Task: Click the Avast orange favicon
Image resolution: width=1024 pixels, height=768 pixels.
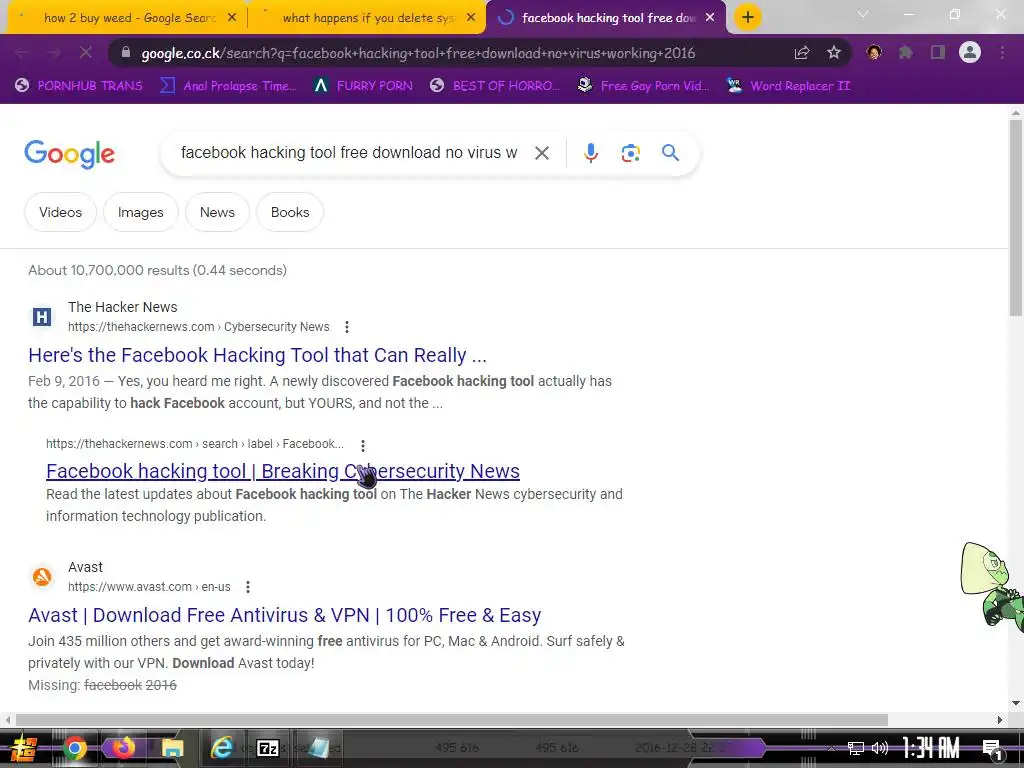Action: click(x=42, y=577)
